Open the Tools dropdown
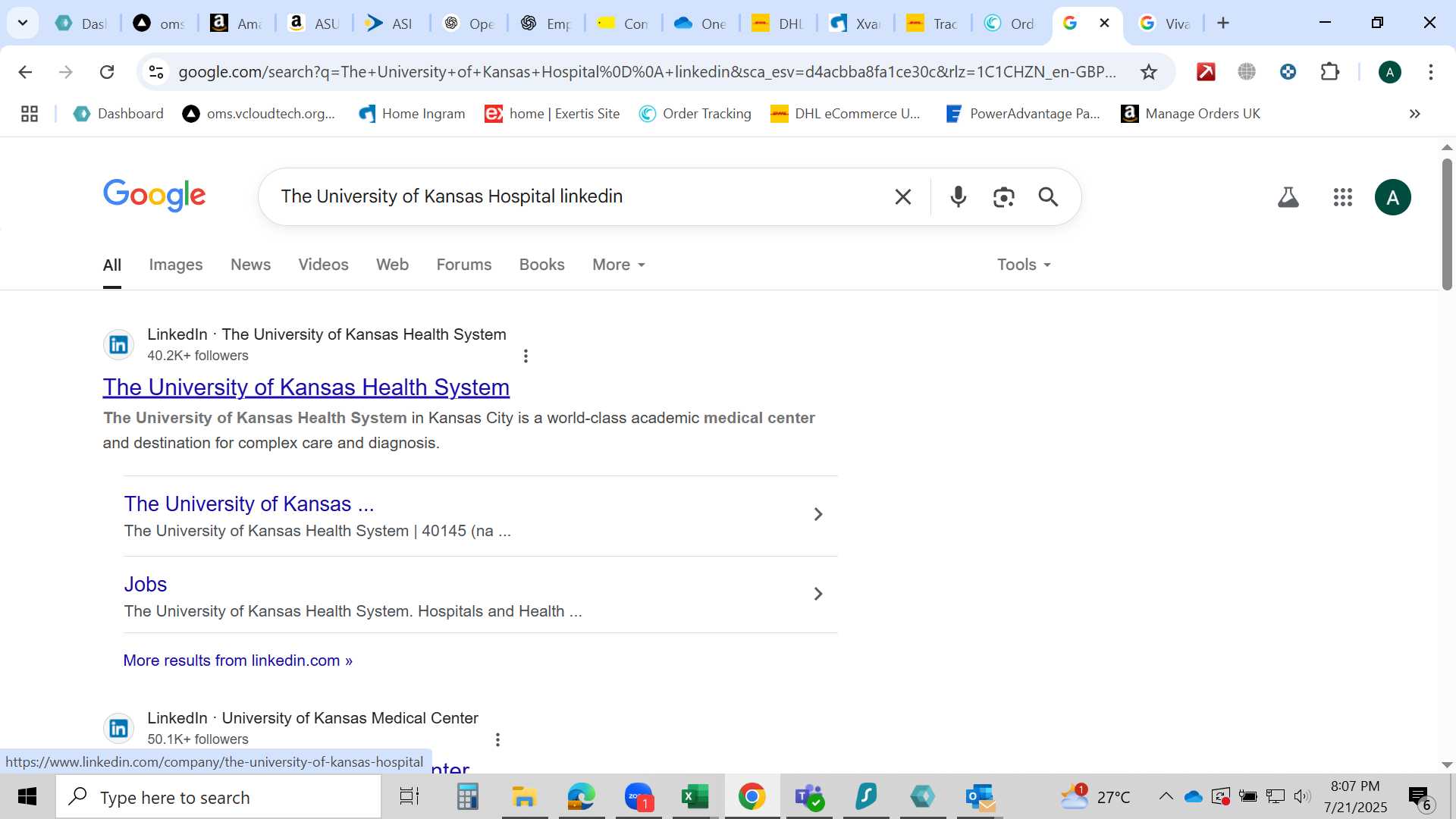 [1024, 265]
